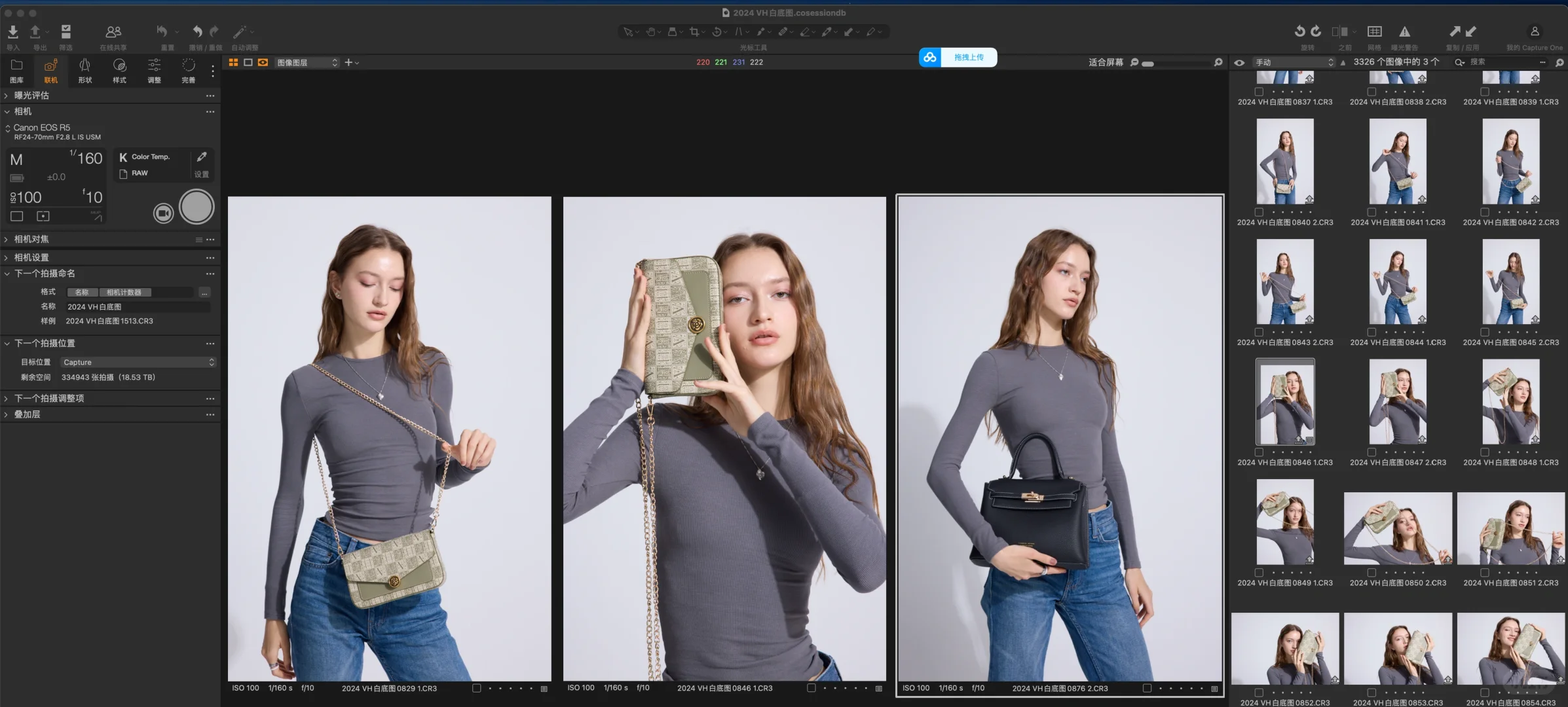This screenshot has height=707, width=1568.
Task: Toggle the 网格 grid overlay
Action: point(1374,31)
